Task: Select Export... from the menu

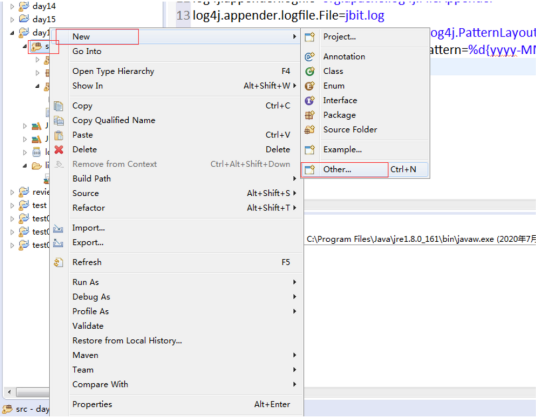Action: pos(177,242)
